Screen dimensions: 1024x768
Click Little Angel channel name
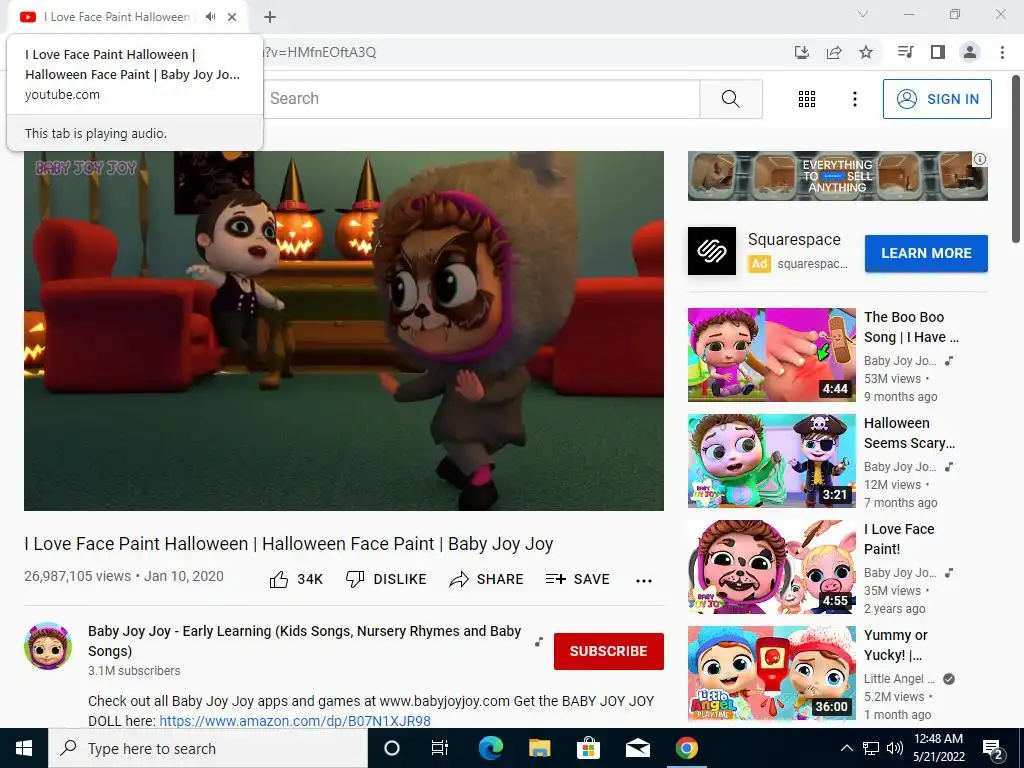(899, 679)
